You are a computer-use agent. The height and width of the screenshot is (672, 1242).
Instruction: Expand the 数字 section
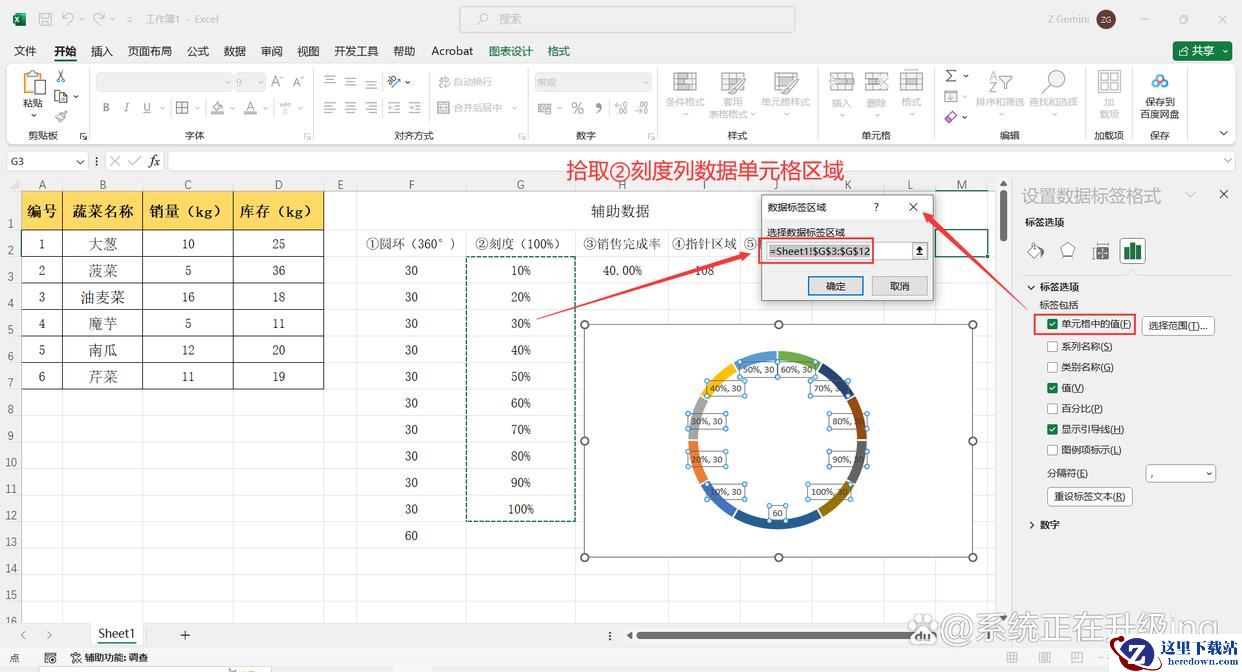pos(1032,525)
